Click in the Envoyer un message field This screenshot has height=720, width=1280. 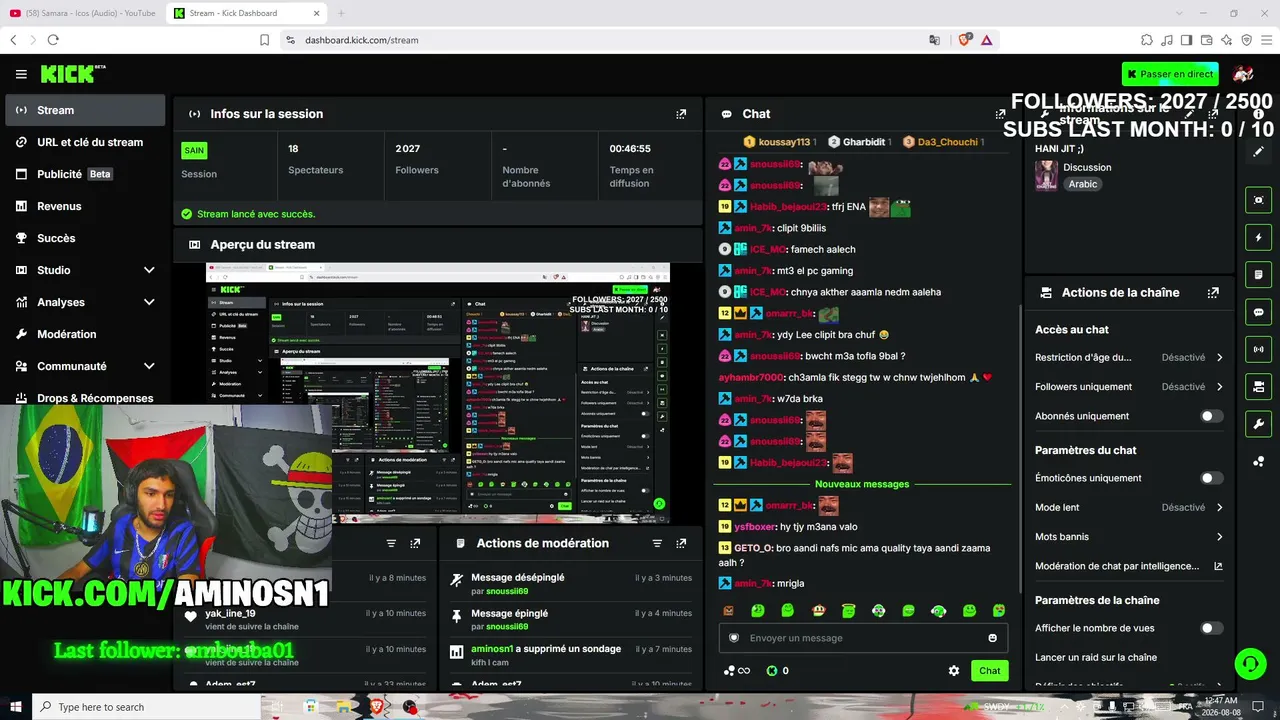coord(863,638)
